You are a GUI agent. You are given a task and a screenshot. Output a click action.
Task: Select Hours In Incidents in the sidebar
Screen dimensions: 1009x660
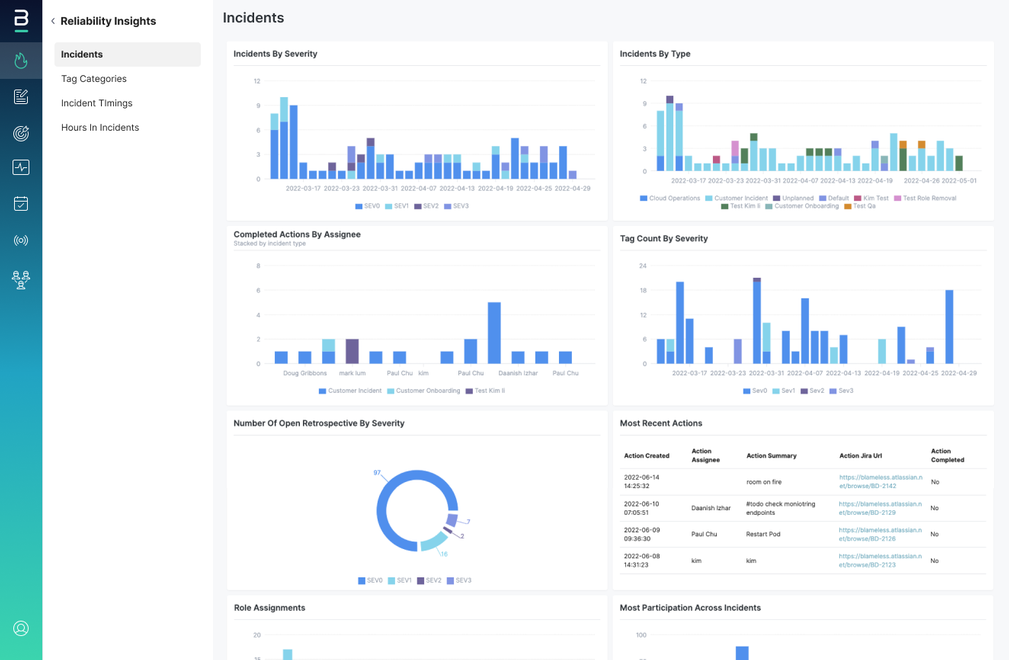click(101, 127)
